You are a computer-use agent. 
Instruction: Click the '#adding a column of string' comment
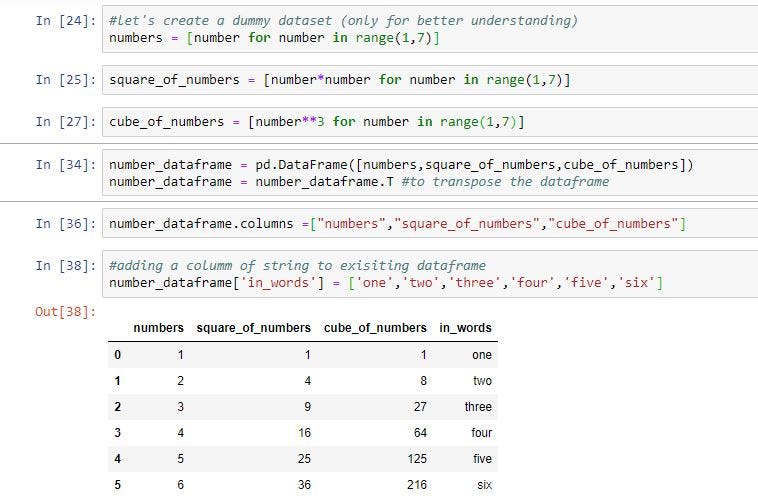pos(297,265)
